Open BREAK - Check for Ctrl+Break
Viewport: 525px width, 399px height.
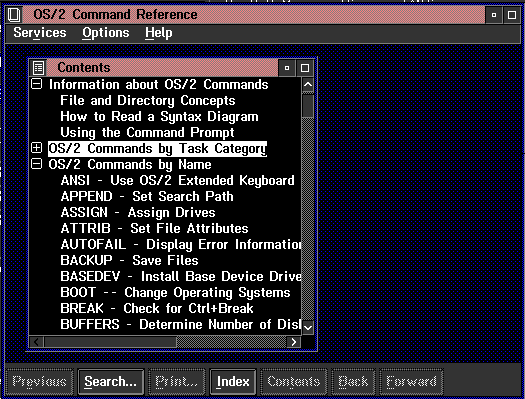[x=157, y=308]
